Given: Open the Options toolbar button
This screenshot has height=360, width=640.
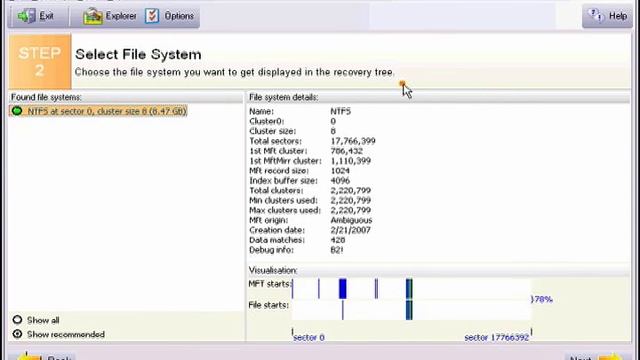Looking at the screenshot, I should coord(170,16).
